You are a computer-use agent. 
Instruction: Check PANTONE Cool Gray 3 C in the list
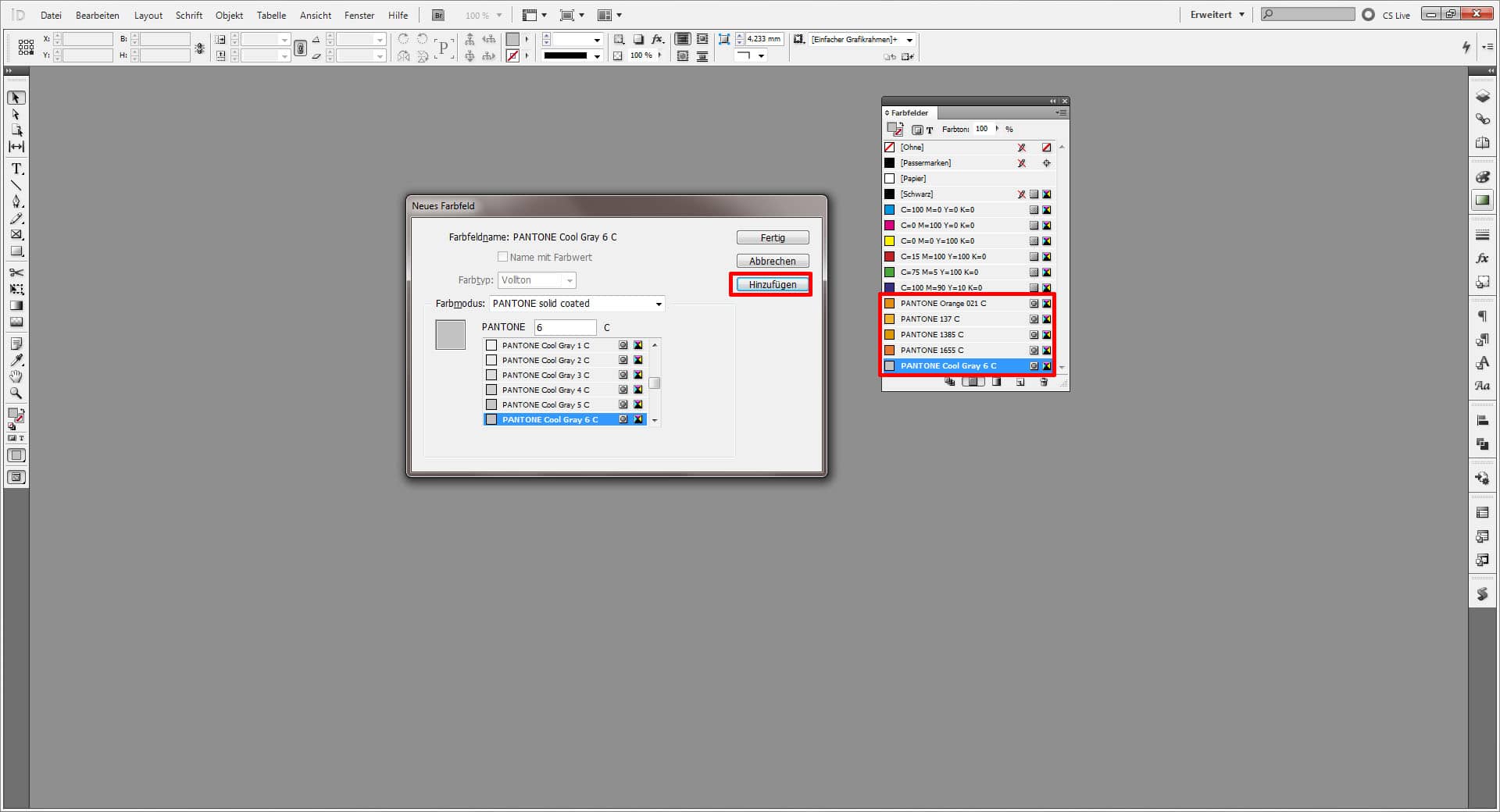tap(491, 375)
